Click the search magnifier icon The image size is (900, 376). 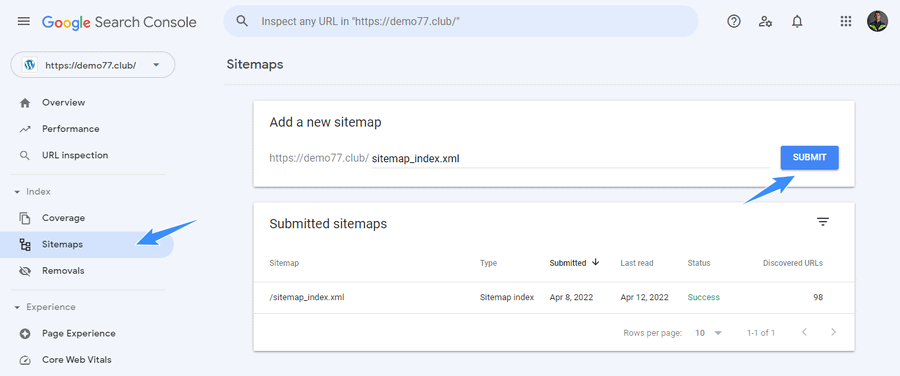click(x=242, y=21)
